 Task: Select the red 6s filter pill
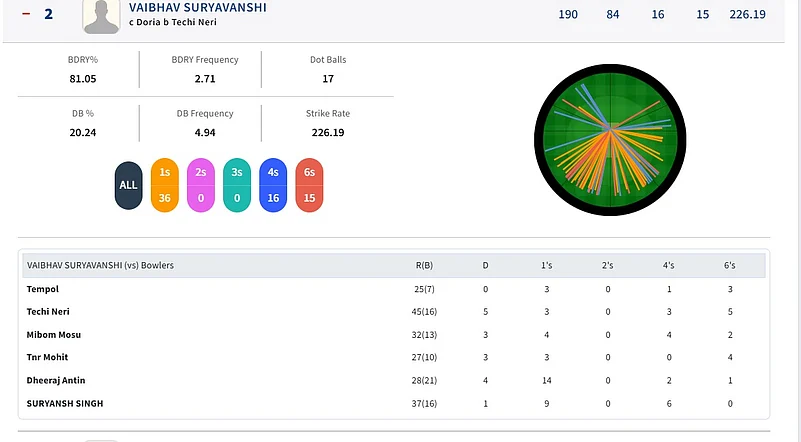click(310, 185)
